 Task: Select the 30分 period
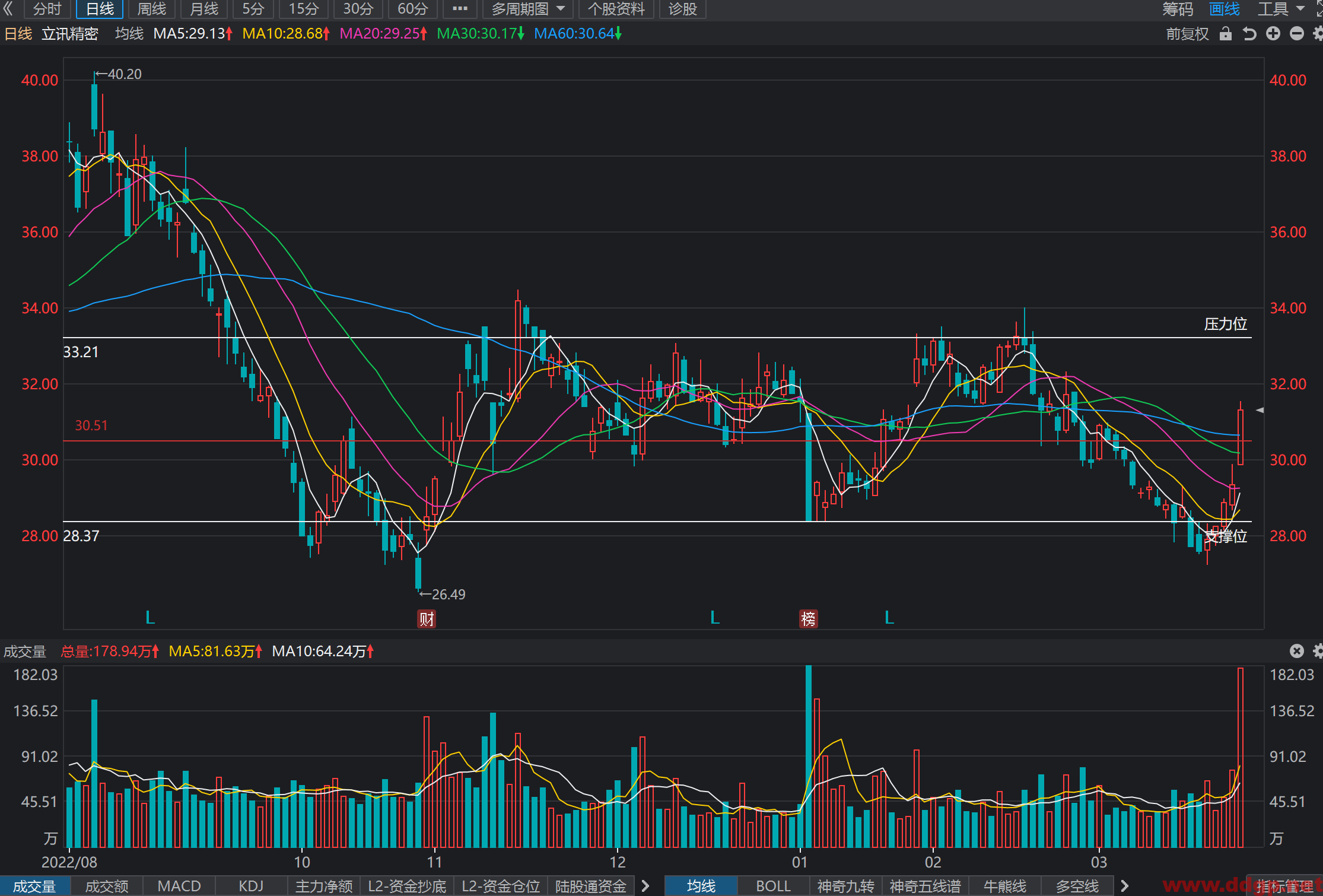click(358, 9)
